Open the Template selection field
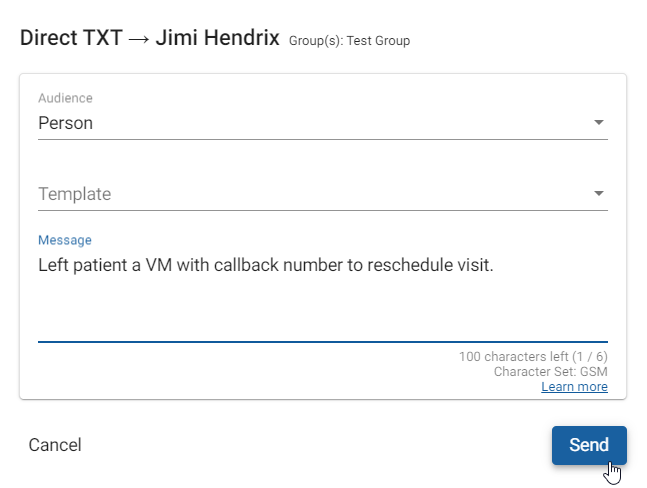Image resolution: width=647 pixels, height=488 pixels. pyautogui.click(x=323, y=194)
